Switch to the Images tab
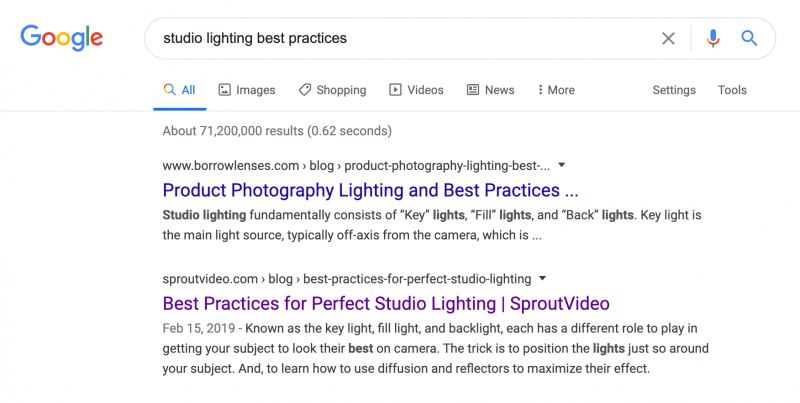 point(247,90)
